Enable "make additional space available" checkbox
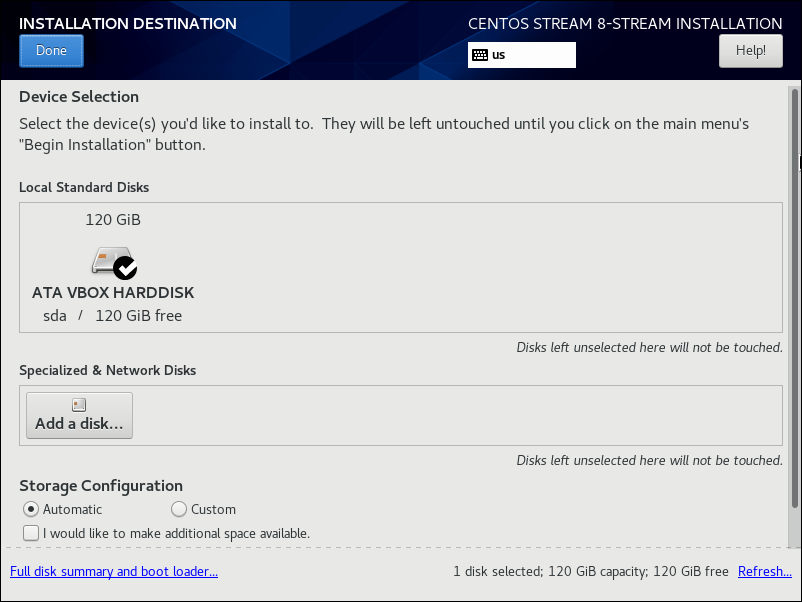This screenshot has width=802, height=602. [31, 533]
